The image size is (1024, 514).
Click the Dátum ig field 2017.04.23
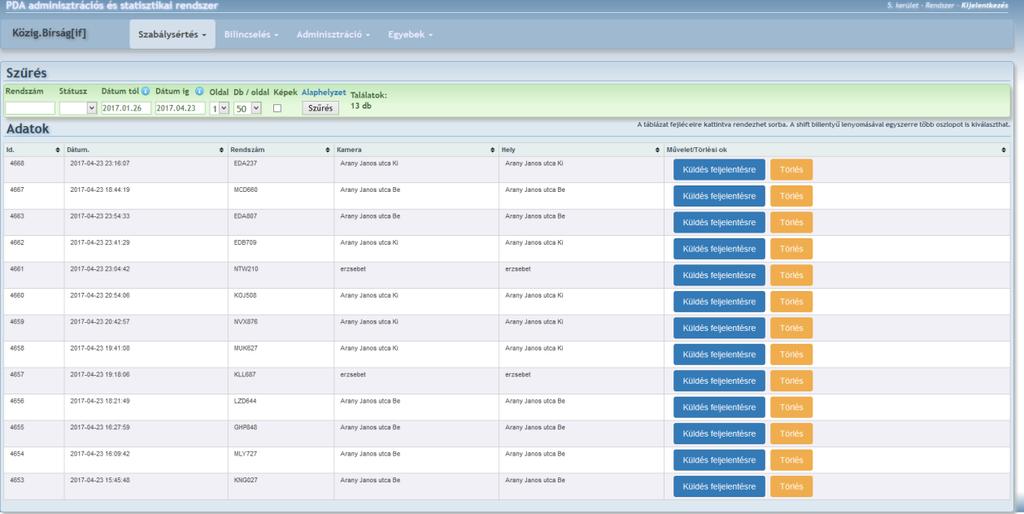click(180, 108)
